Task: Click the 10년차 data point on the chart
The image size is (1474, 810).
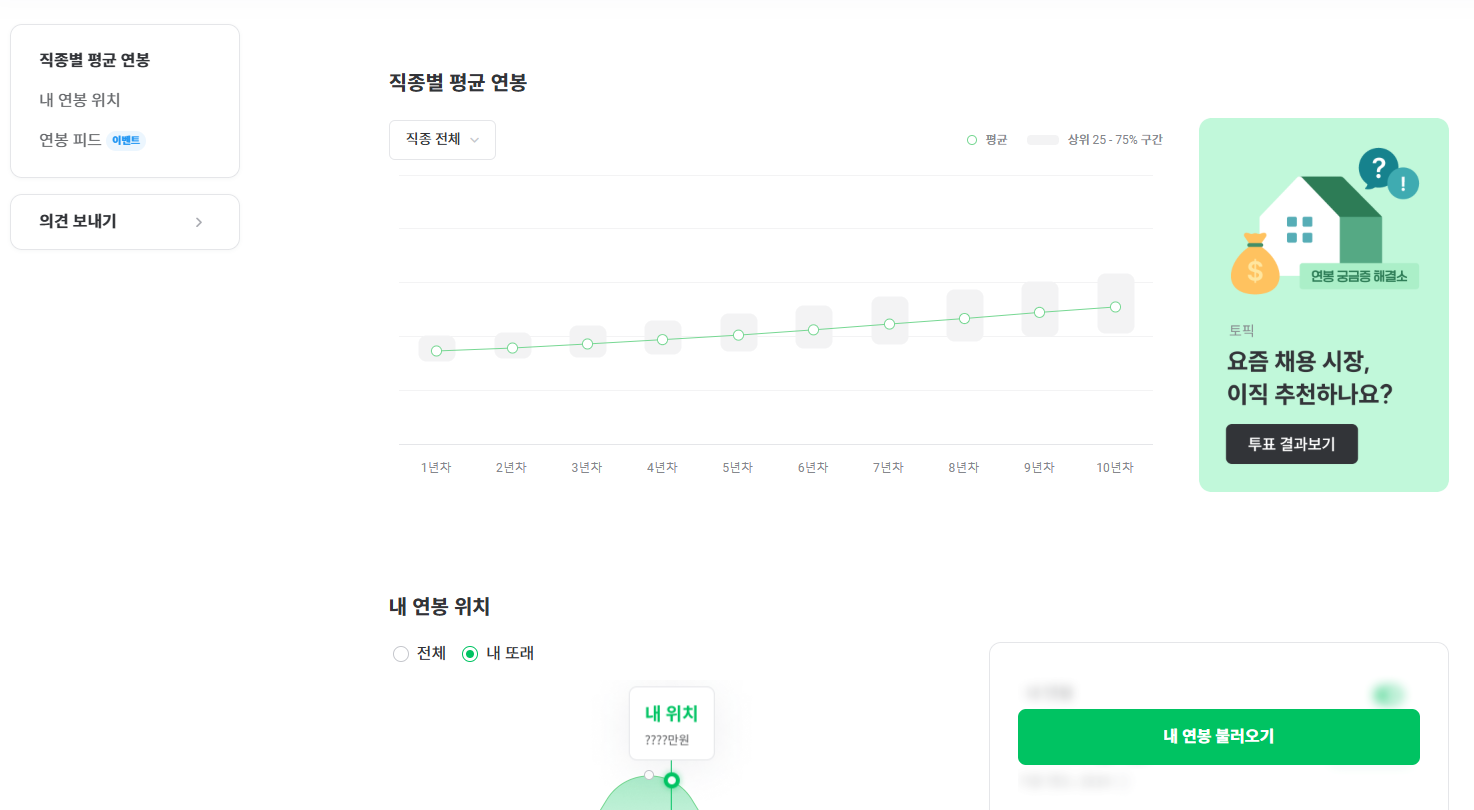Action: (x=1115, y=307)
